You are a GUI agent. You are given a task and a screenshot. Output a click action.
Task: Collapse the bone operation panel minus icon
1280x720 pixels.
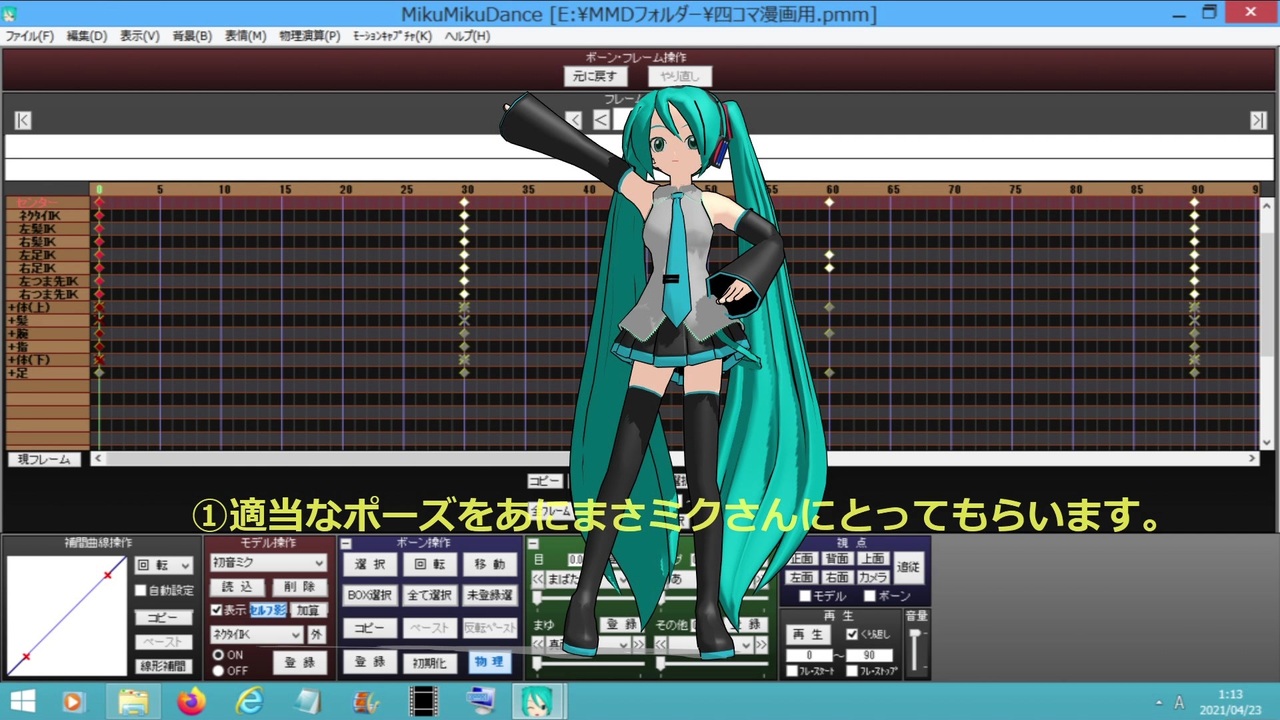point(347,543)
